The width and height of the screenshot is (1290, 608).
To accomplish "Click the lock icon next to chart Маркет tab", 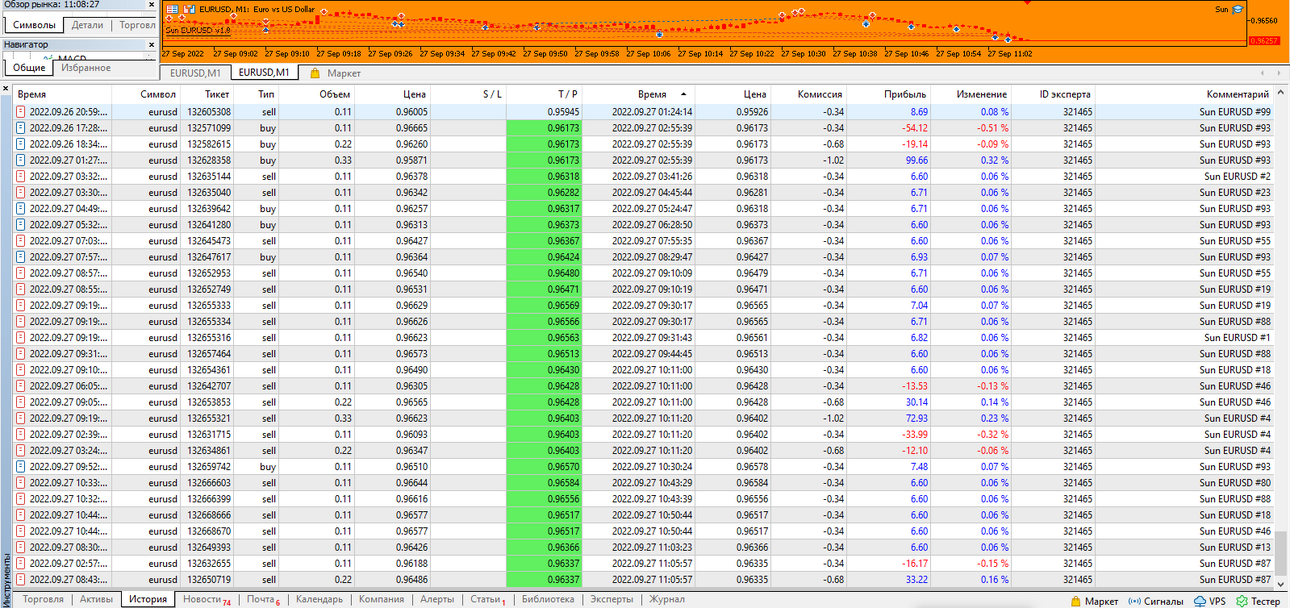I will pyautogui.click(x=315, y=73).
